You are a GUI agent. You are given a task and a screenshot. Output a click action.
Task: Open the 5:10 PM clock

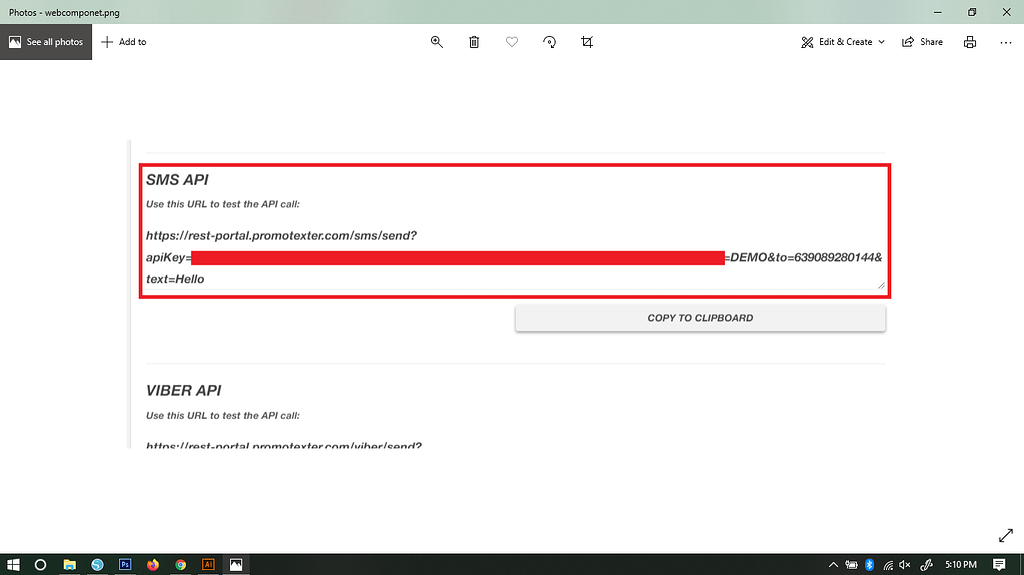click(x=961, y=565)
